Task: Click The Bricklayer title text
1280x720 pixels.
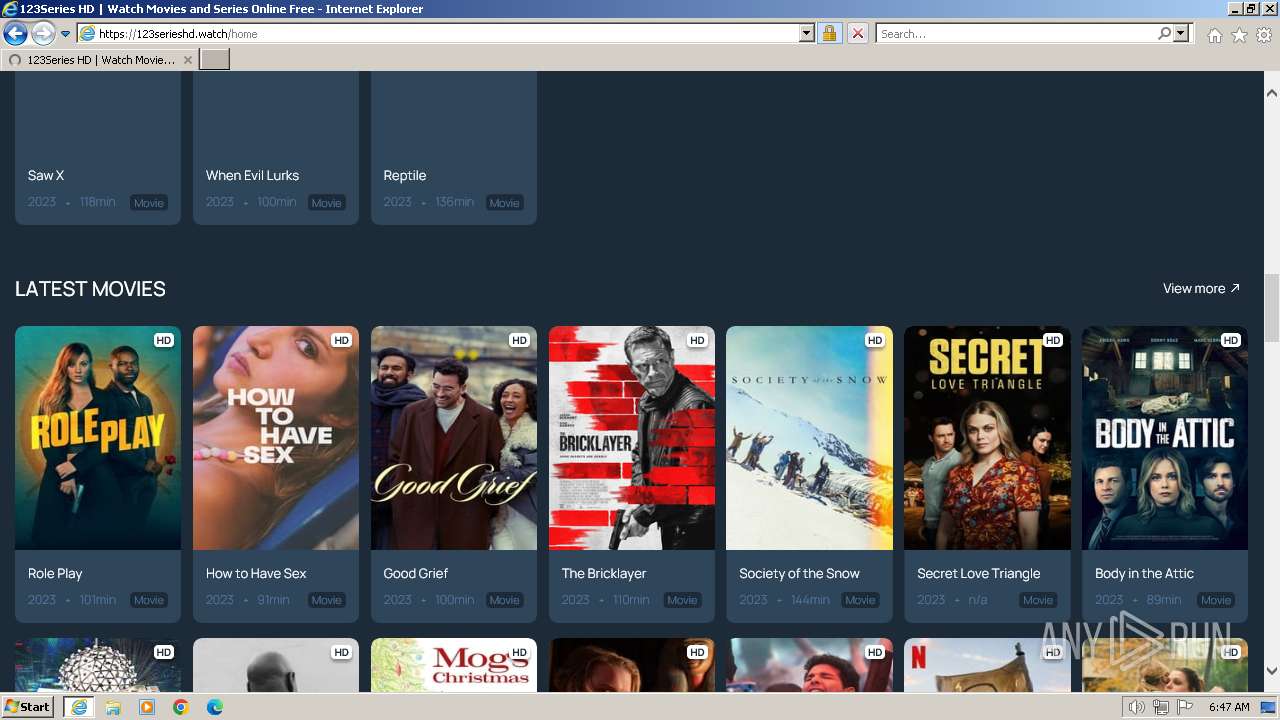Action: pyautogui.click(x=604, y=573)
